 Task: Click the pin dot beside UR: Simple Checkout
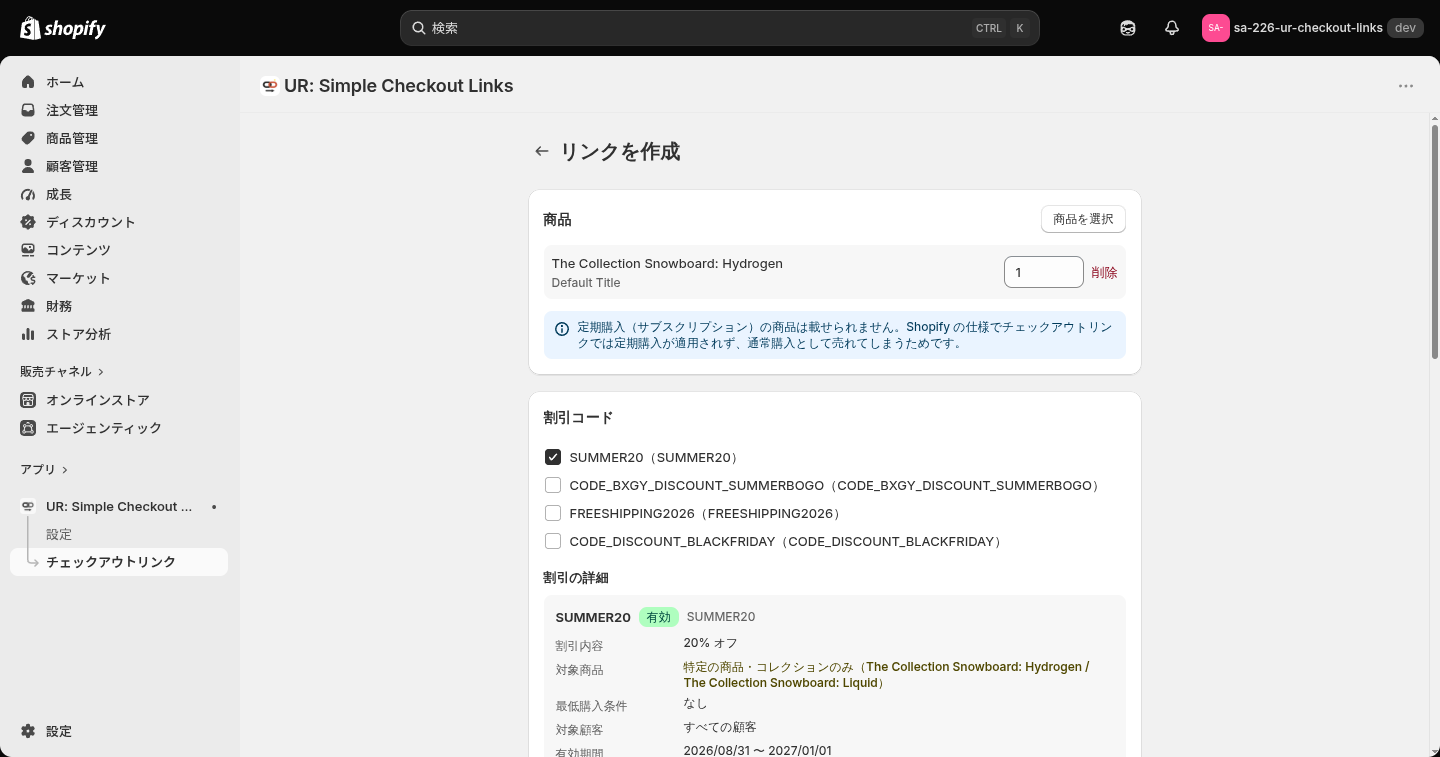pyautogui.click(x=214, y=507)
